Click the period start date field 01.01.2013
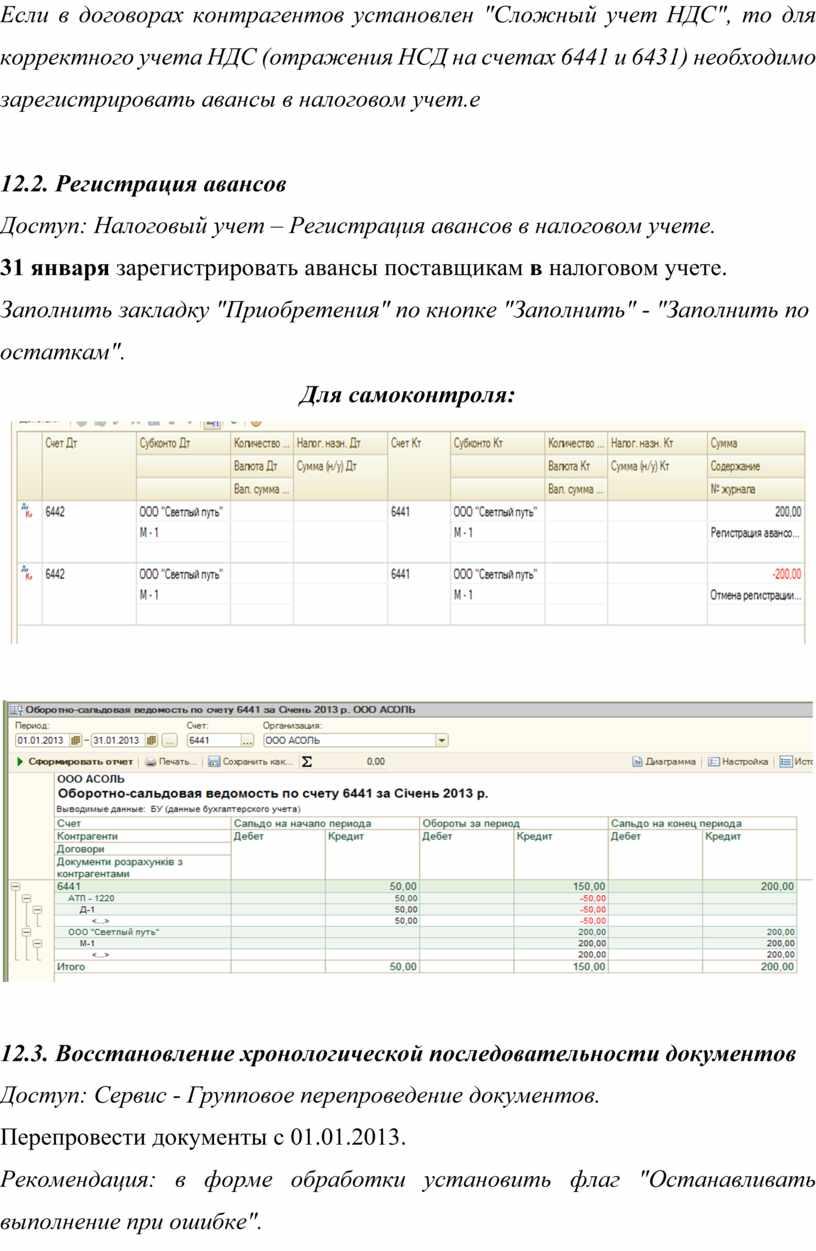Screen dimensions: 816x1251 [x=40, y=741]
